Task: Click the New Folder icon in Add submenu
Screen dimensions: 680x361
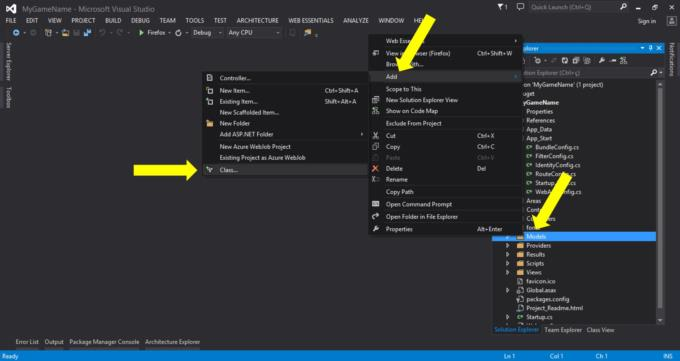Action: click(209, 123)
